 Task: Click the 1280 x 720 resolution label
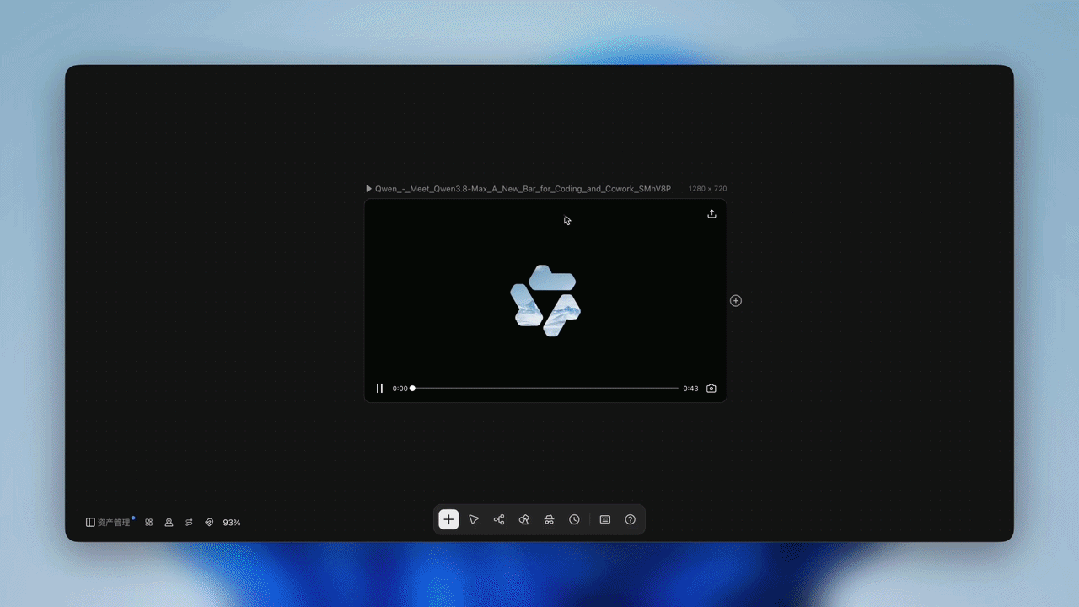707,189
